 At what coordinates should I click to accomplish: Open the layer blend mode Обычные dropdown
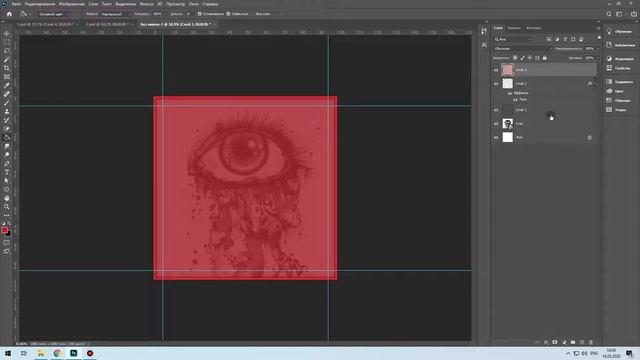(522, 49)
